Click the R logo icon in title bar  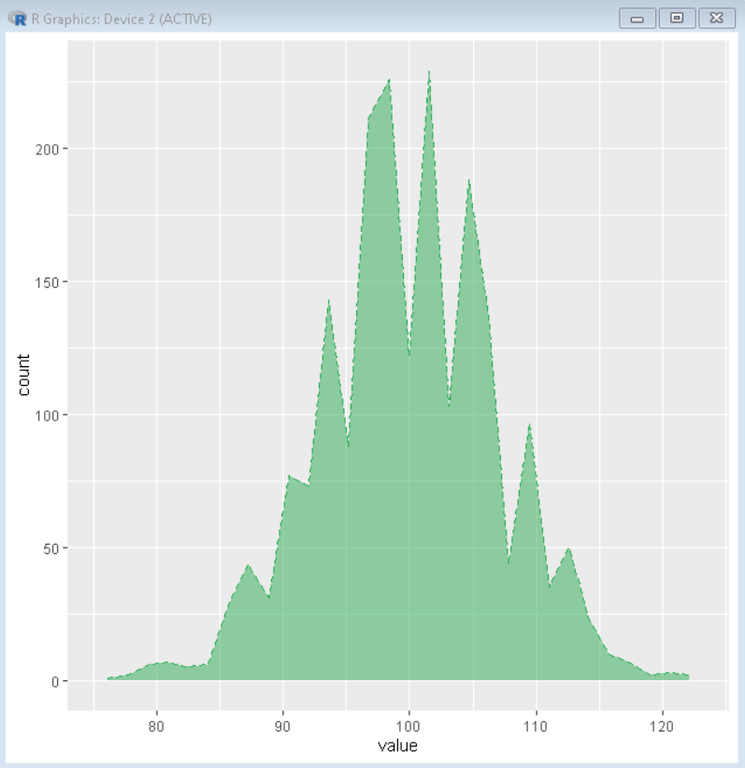(x=17, y=19)
